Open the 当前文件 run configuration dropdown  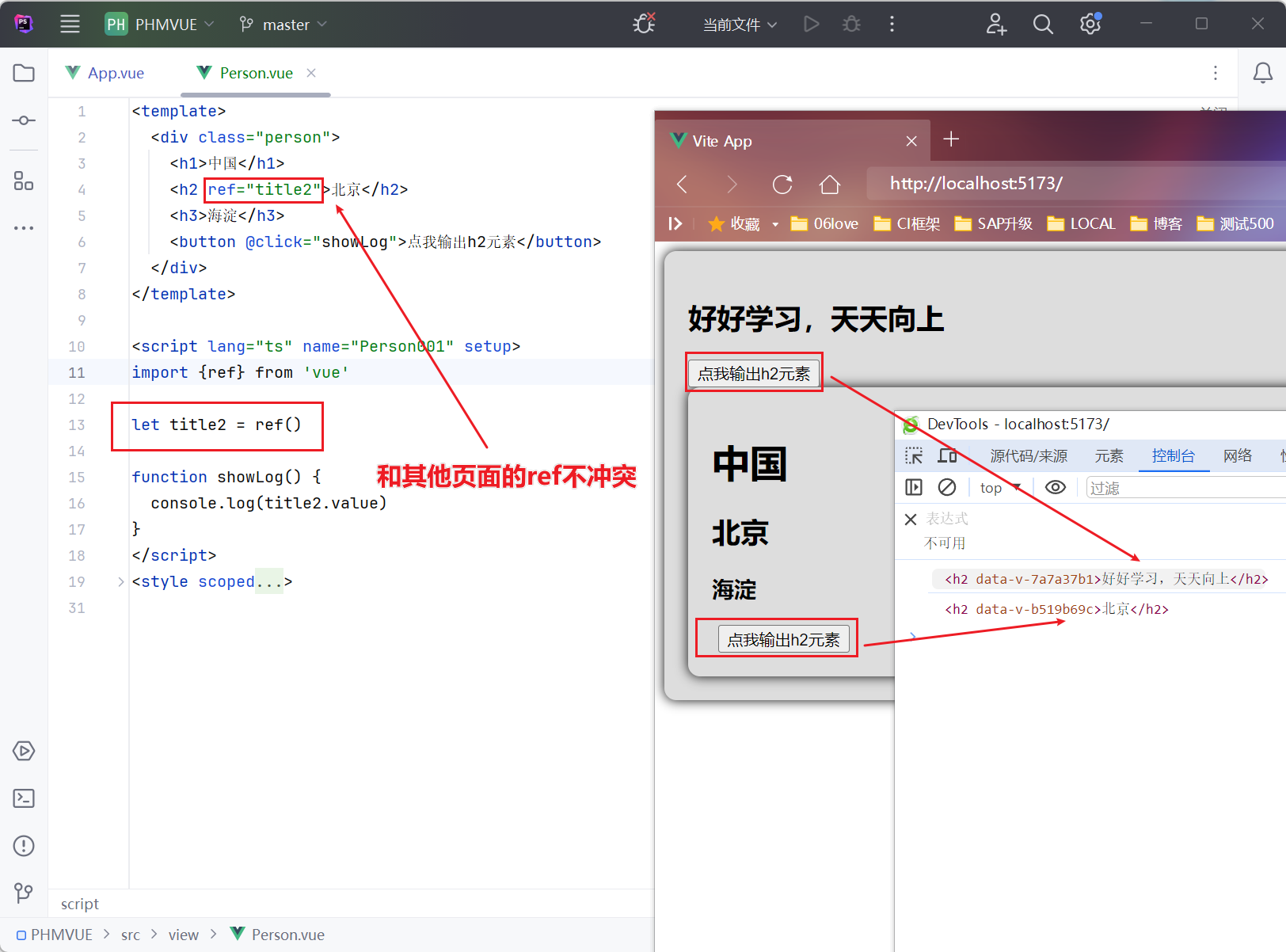[x=740, y=25]
